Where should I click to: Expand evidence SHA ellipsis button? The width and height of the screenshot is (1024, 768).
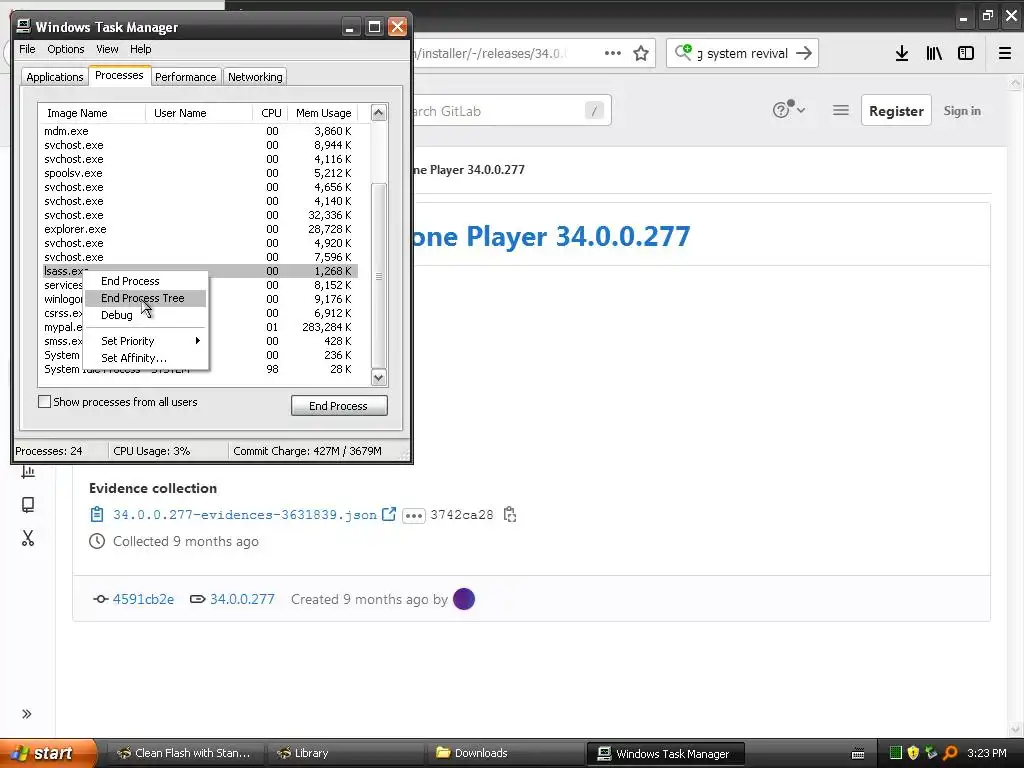coord(413,515)
